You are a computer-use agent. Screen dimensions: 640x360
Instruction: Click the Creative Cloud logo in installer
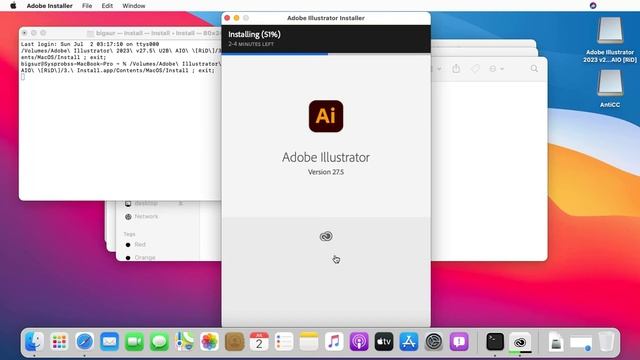point(326,236)
